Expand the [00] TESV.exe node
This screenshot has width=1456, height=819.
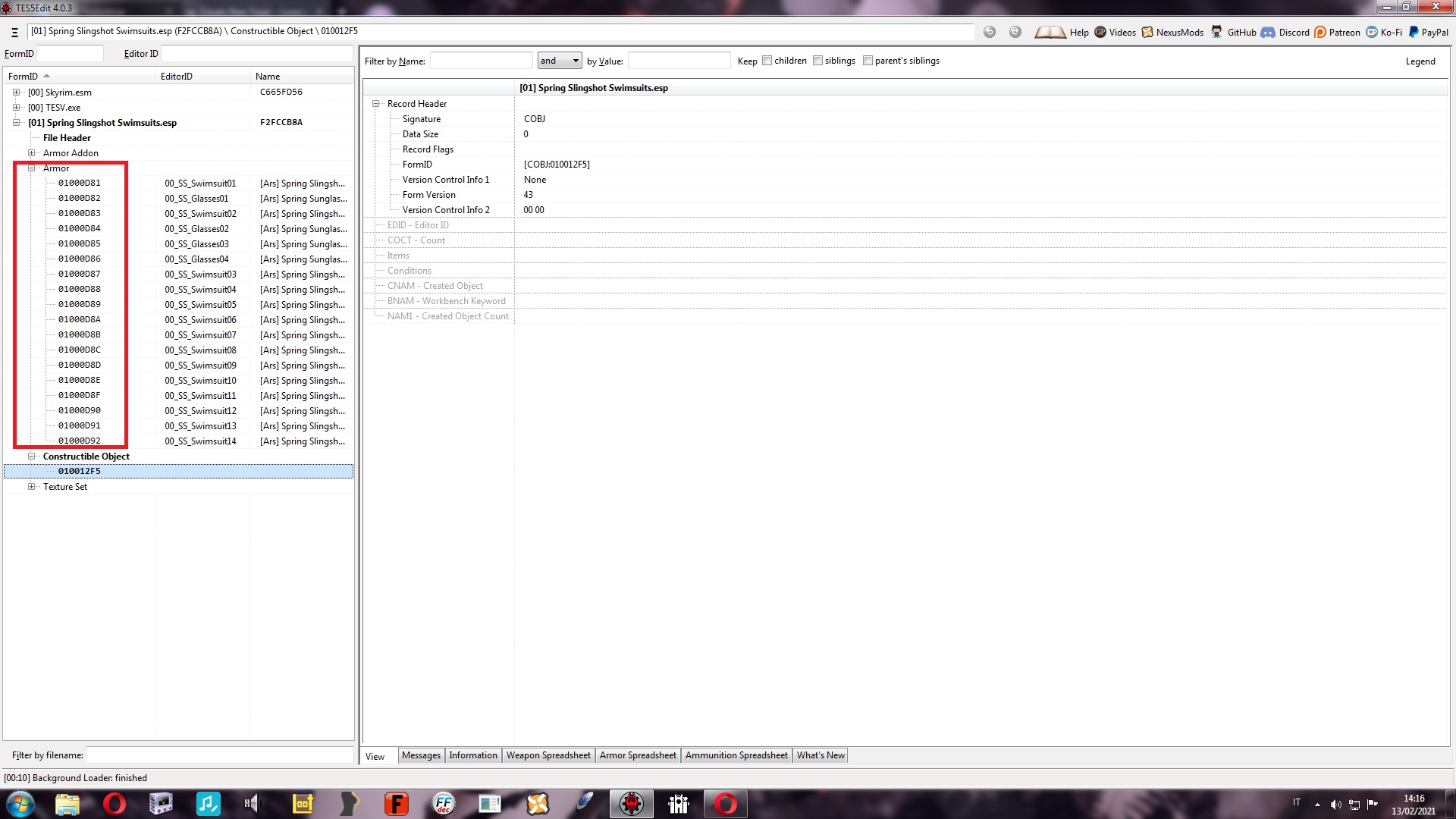pos(16,108)
